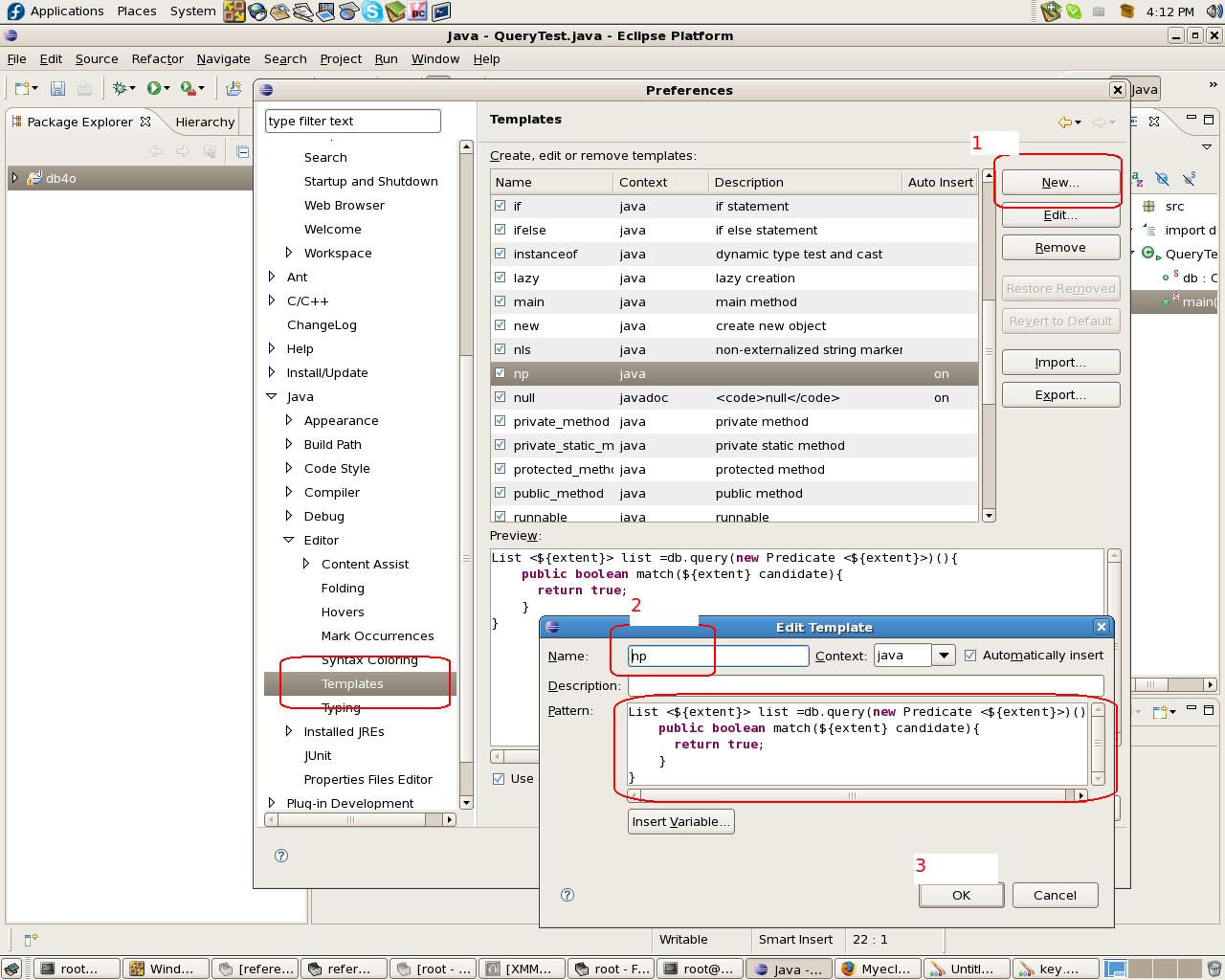Click the globe browser launcher in top panel

point(257,11)
